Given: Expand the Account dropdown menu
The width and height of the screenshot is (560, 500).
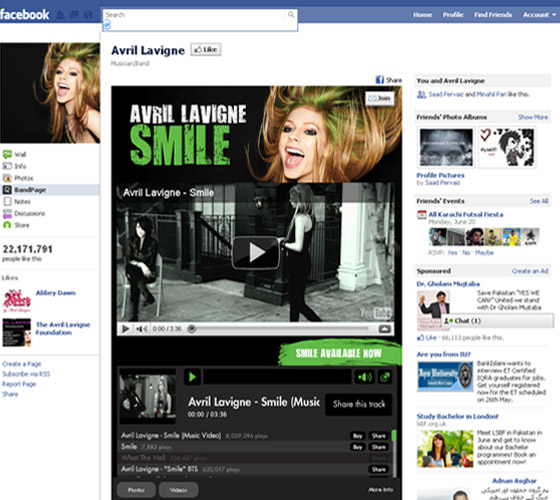Looking at the screenshot, I should [539, 15].
